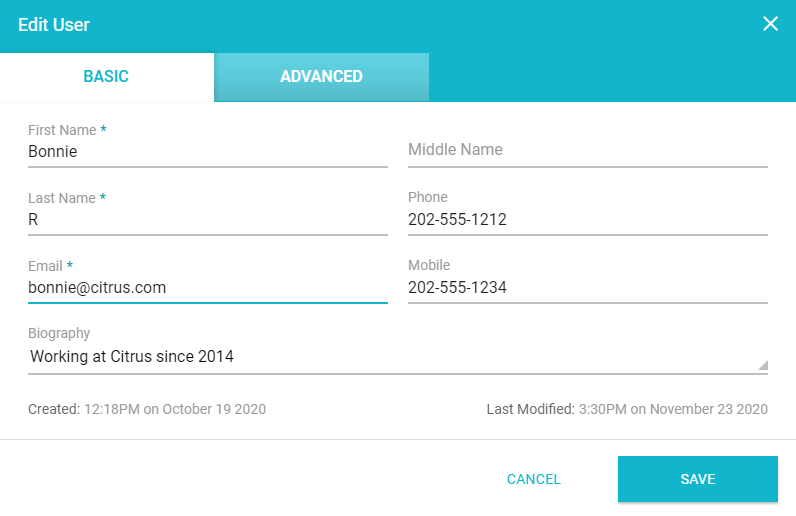This screenshot has height=516, width=796.
Task: Grab the Biography textarea resize handle
Action: click(x=763, y=366)
